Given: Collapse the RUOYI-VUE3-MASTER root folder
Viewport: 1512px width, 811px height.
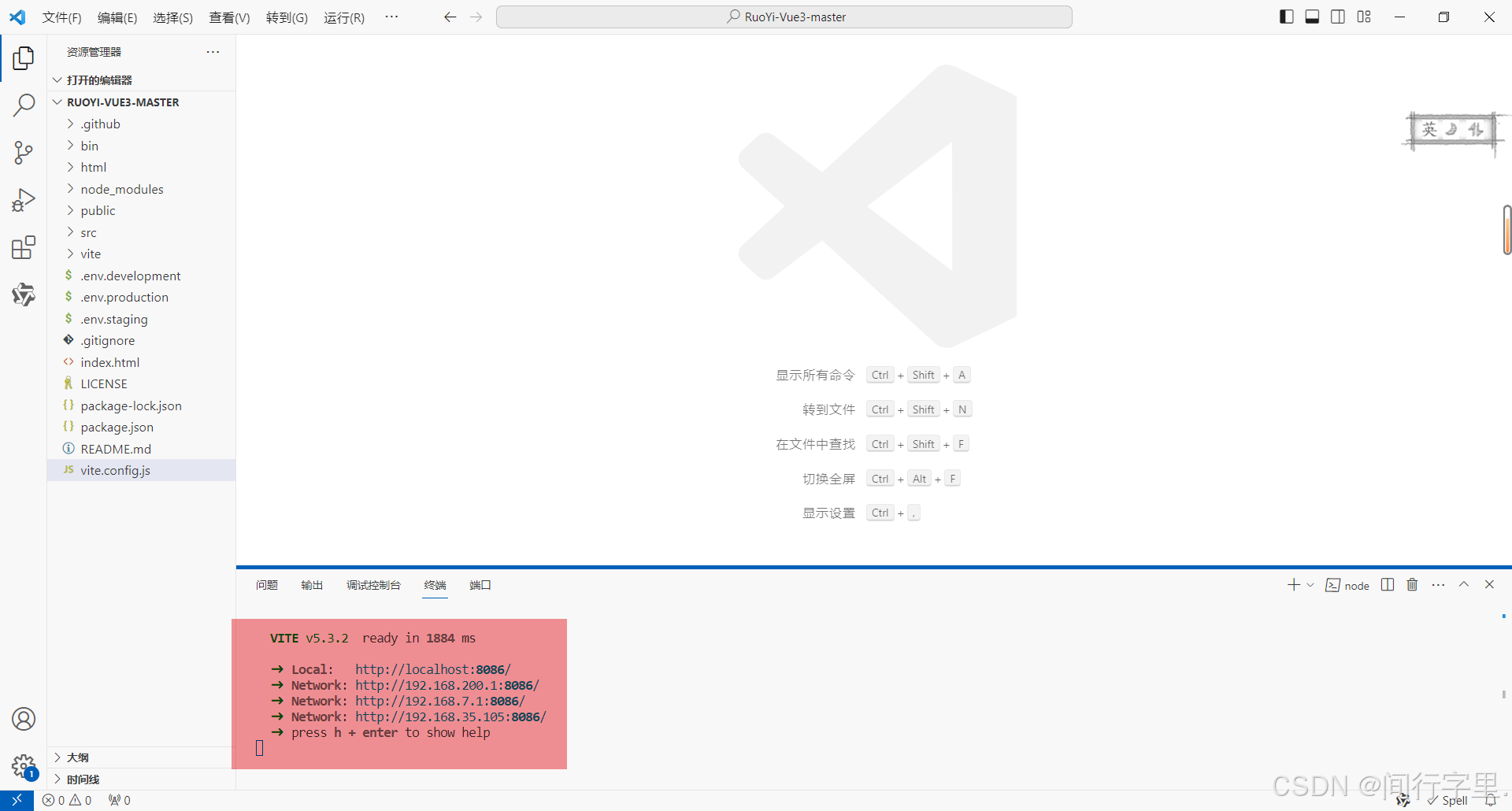Looking at the screenshot, I should pos(142,102).
